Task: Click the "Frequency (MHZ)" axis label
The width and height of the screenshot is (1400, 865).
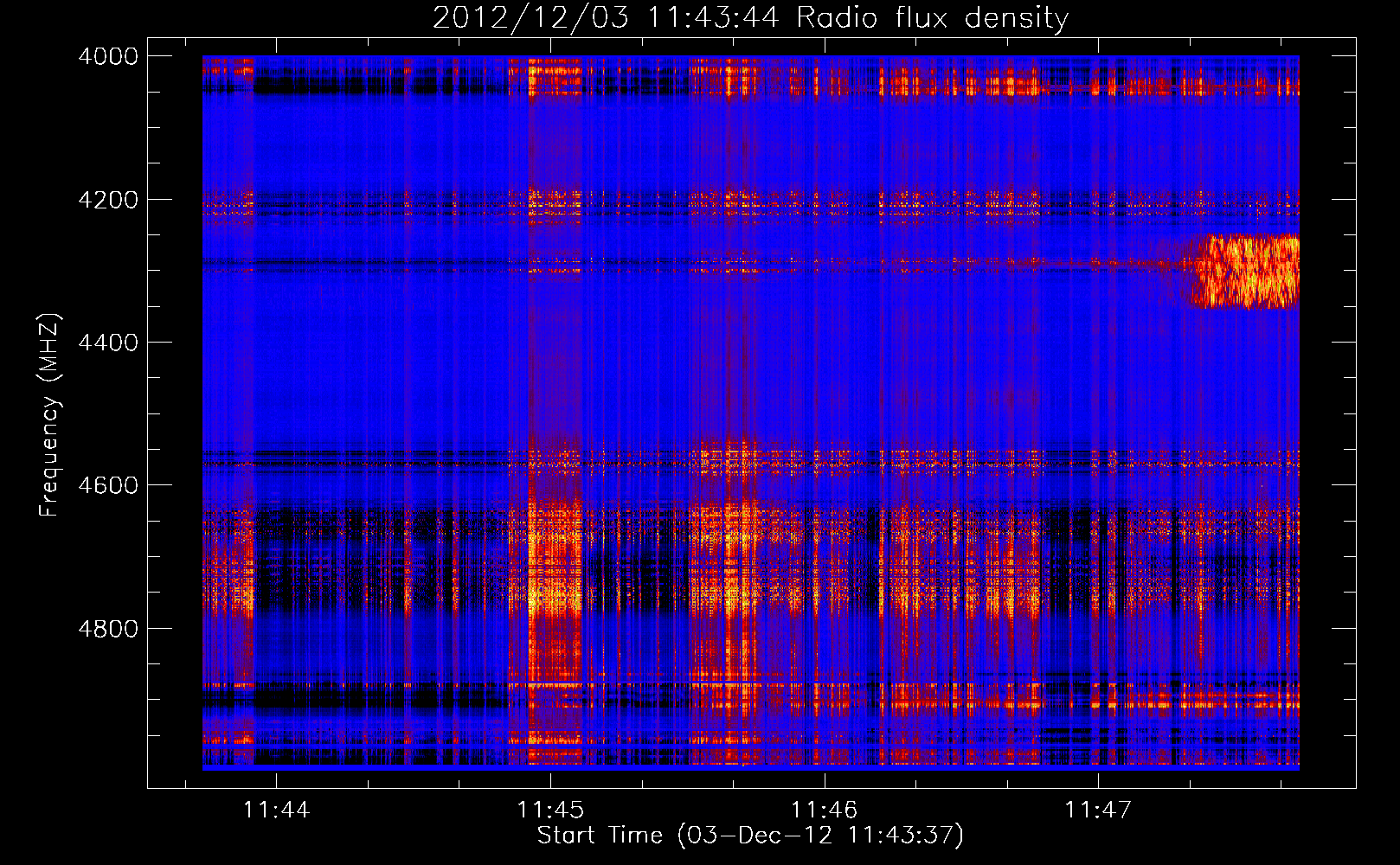Action: (50, 414)
